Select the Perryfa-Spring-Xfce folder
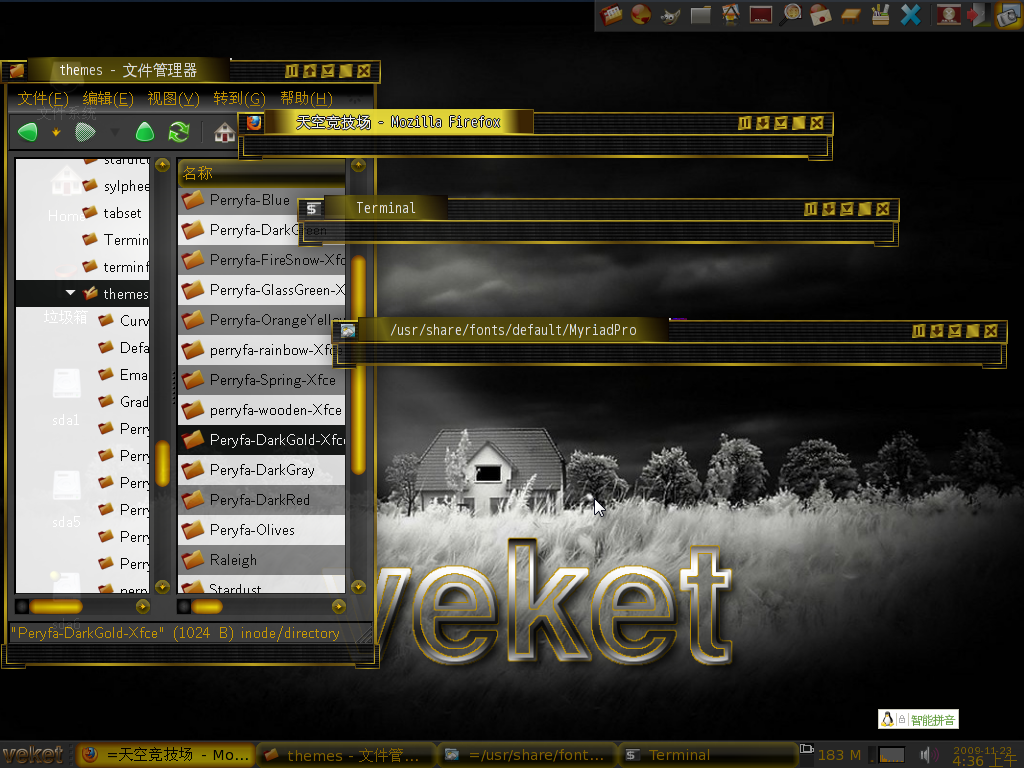1024x768 pixels. 262,380
